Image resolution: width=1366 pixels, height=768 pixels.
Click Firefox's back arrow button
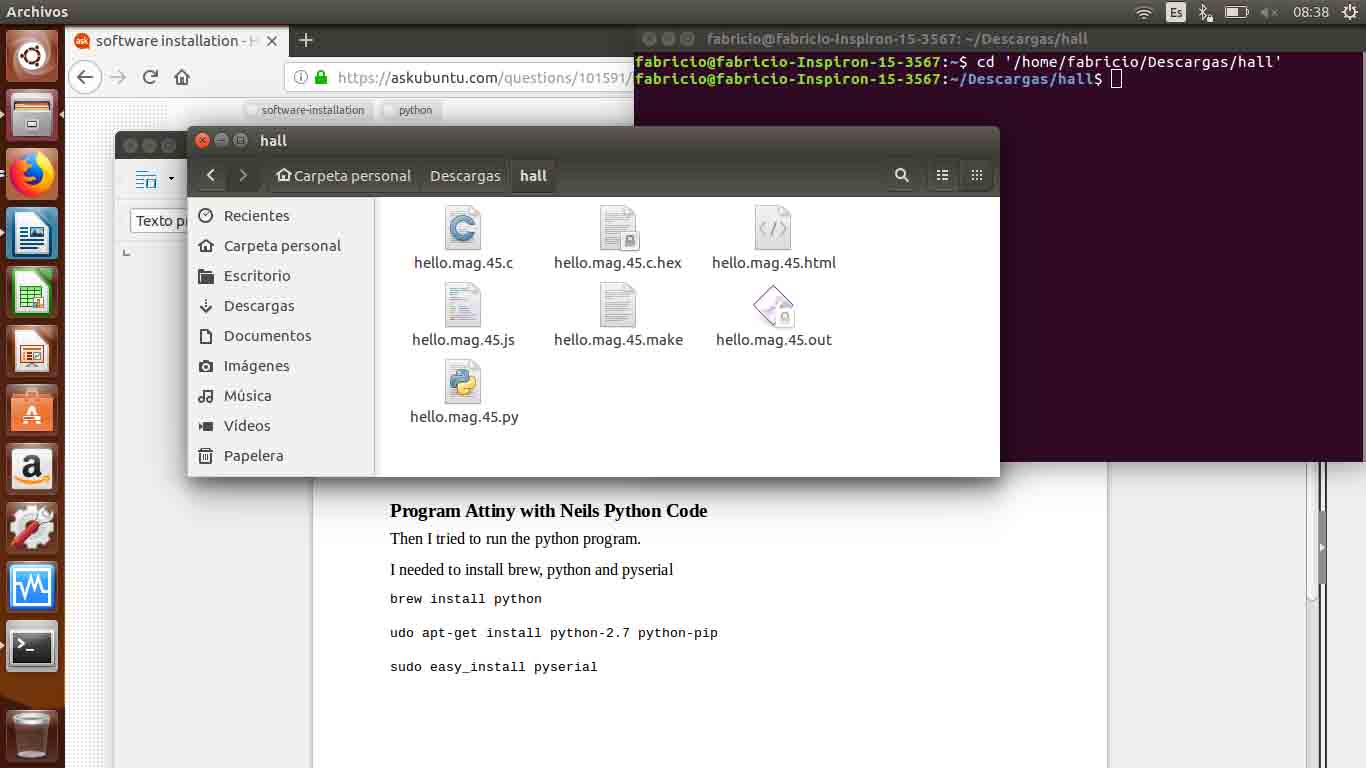coord(85,77)
